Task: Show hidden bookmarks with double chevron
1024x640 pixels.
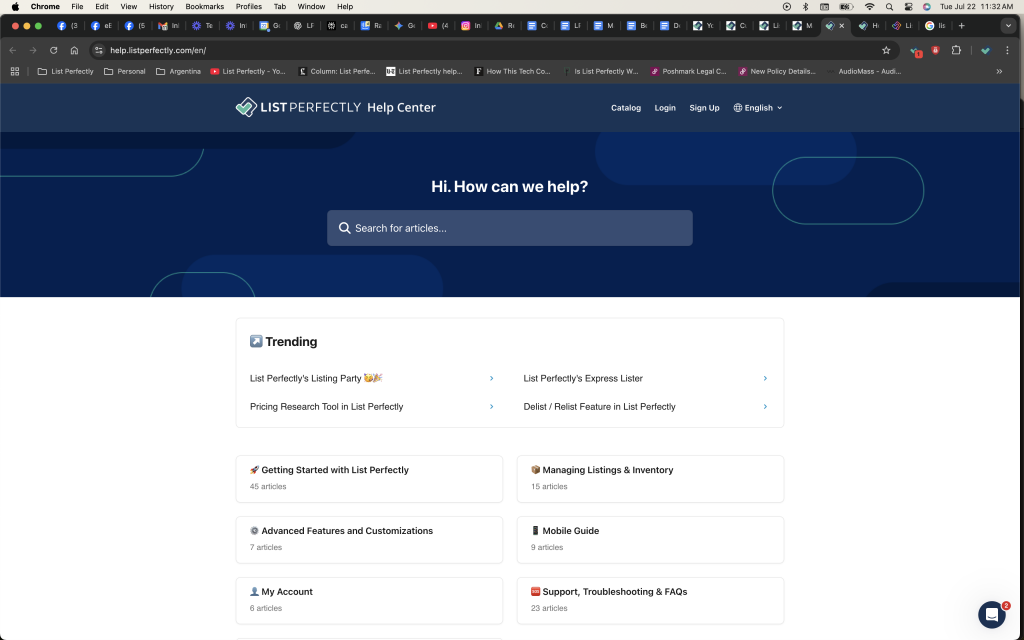Action: (999, 71)
